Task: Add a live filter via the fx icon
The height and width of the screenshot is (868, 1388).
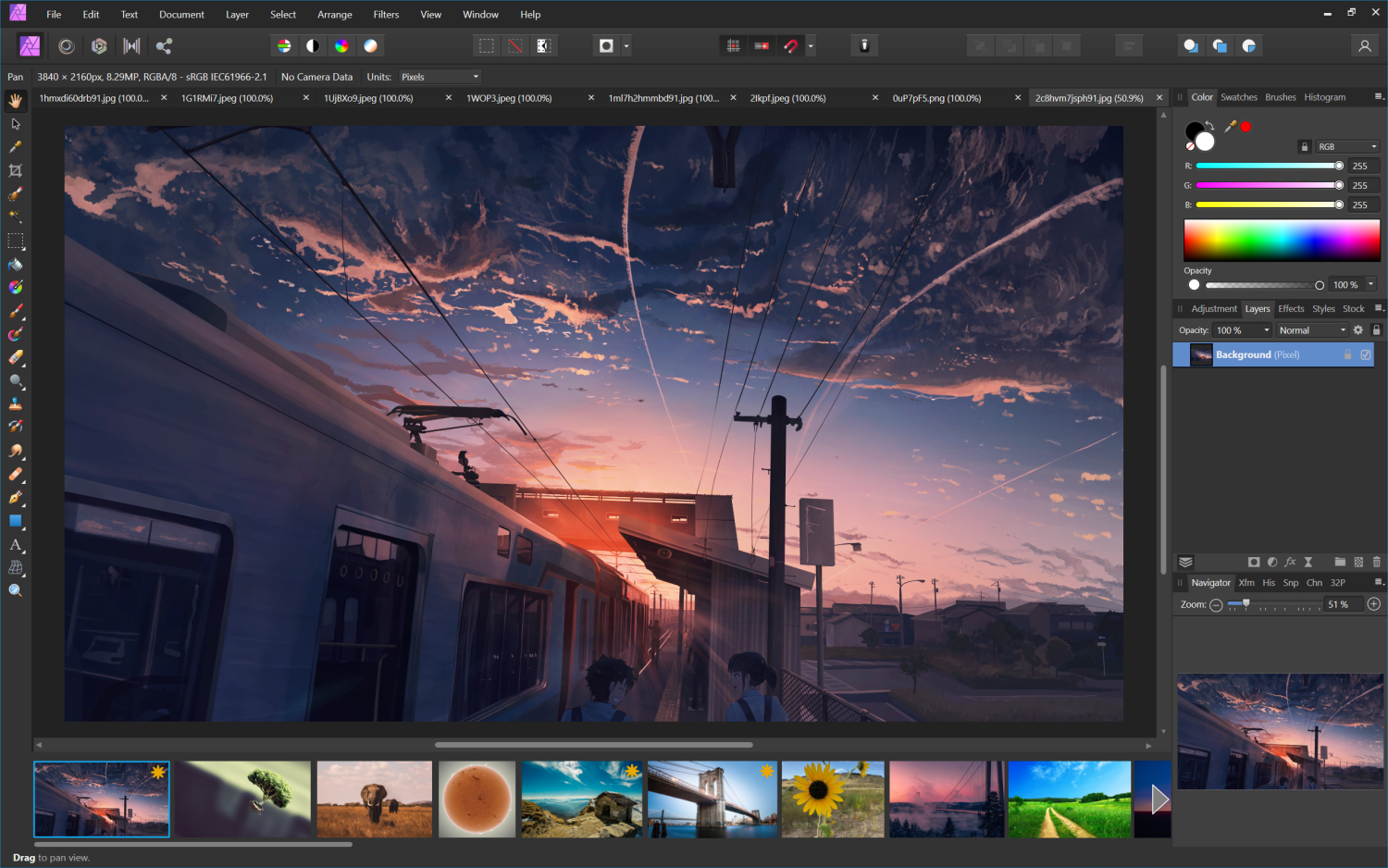Action: (x=1290, y=562)
